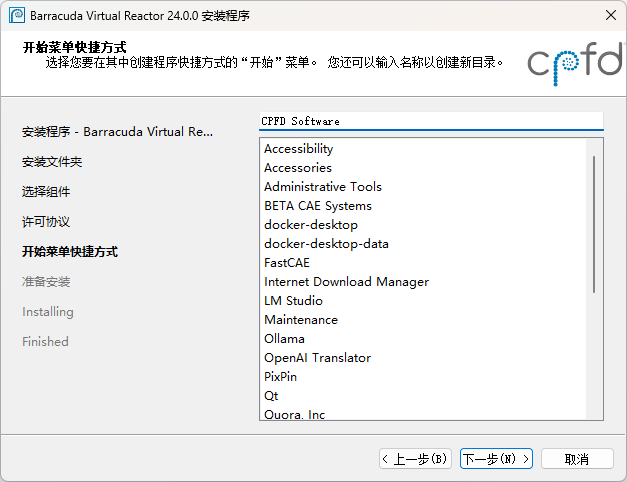Pick docker-desktop in the Start Menu list
The width and height of the screenshot is (627, 482).
click(311, 225)
